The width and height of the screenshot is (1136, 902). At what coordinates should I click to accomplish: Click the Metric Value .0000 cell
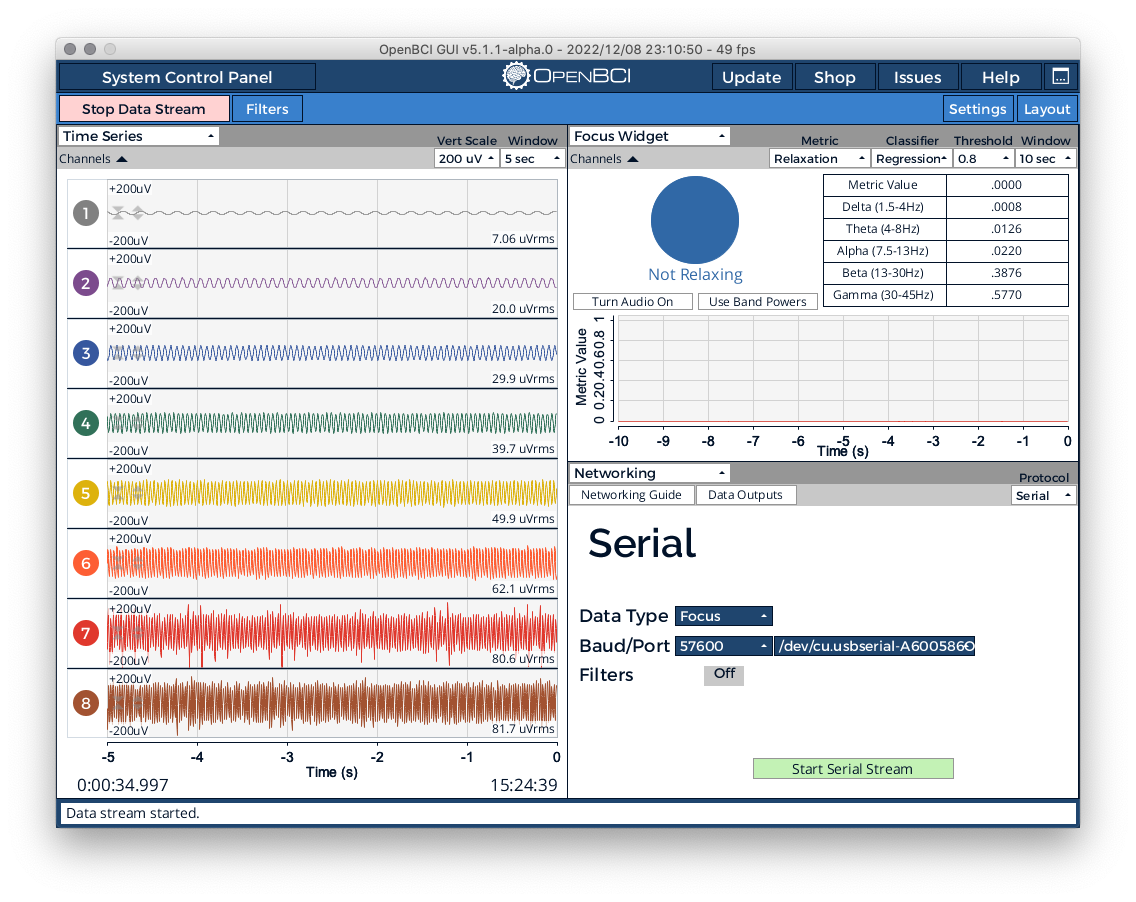pyautogui.click(x=1007, y=185)
